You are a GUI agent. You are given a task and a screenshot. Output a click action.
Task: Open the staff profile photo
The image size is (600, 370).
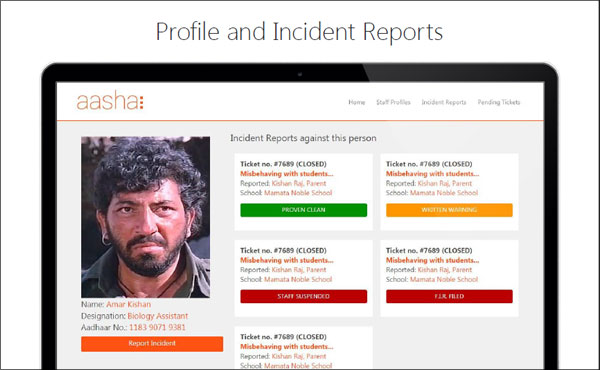coord(145,217)
